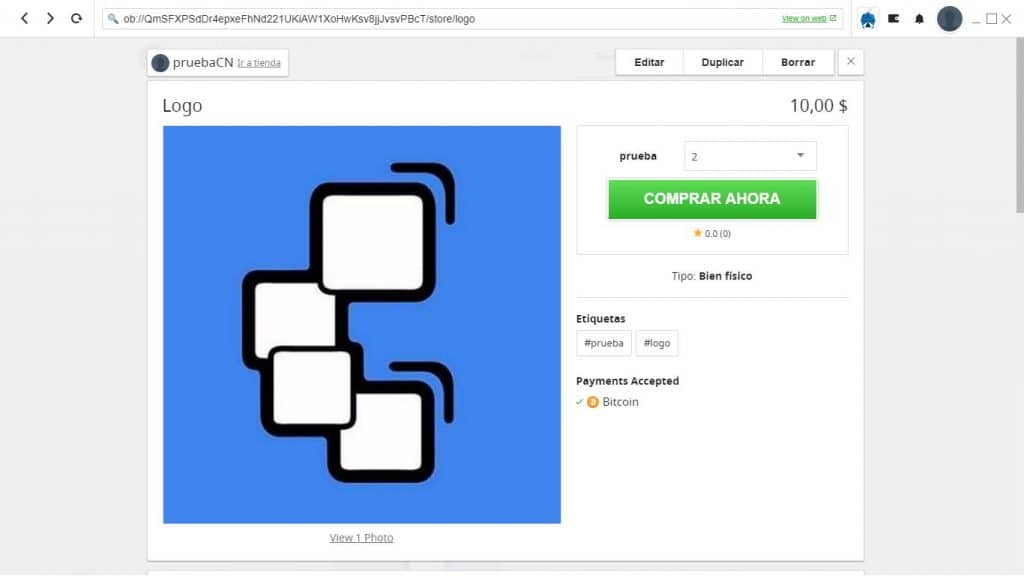Open the 'View on web' link
1024x576 pixels.
[x=808, y=18]
